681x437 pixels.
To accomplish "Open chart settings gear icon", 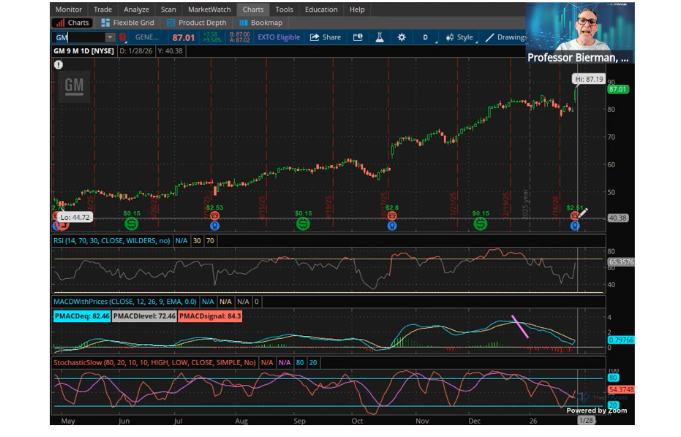I will coord(400,37).
